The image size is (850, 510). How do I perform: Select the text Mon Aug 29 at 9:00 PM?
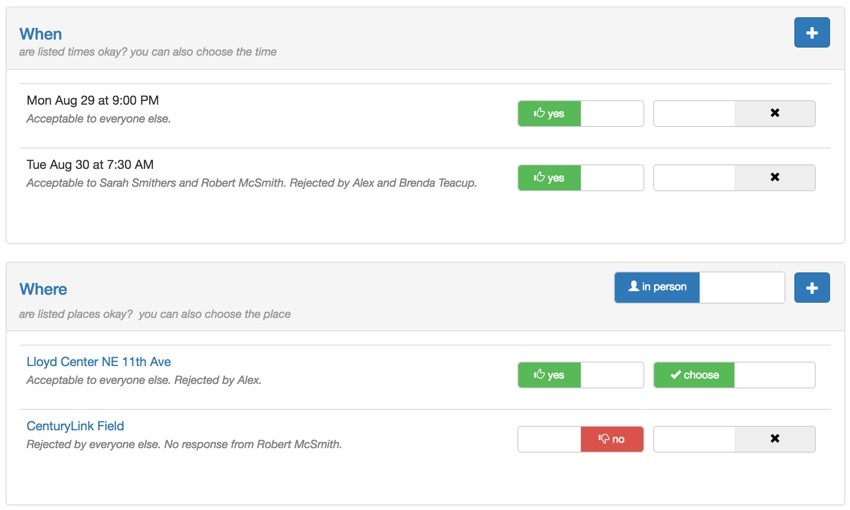93,100
